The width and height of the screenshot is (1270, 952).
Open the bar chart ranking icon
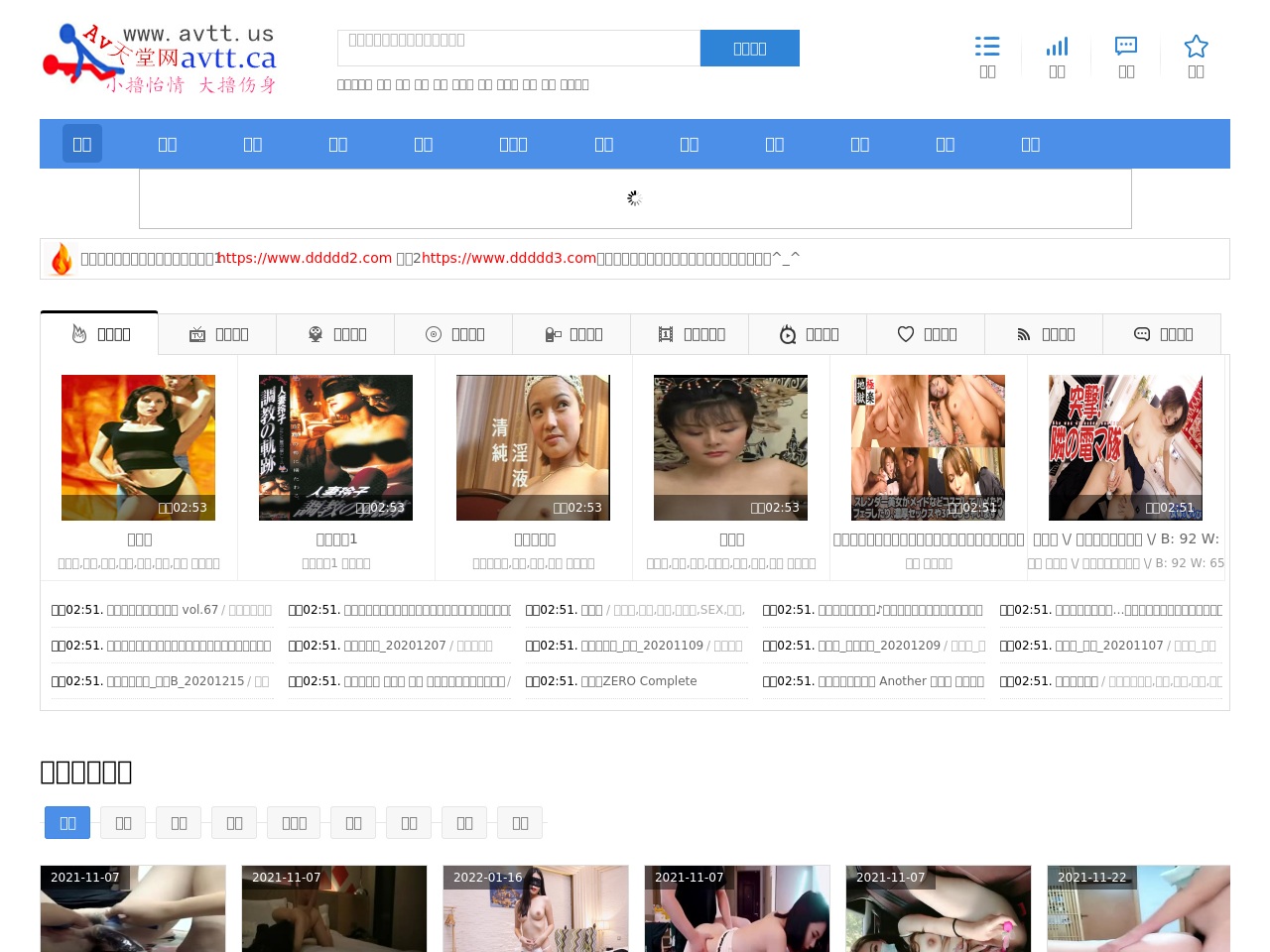point(1057,47)
